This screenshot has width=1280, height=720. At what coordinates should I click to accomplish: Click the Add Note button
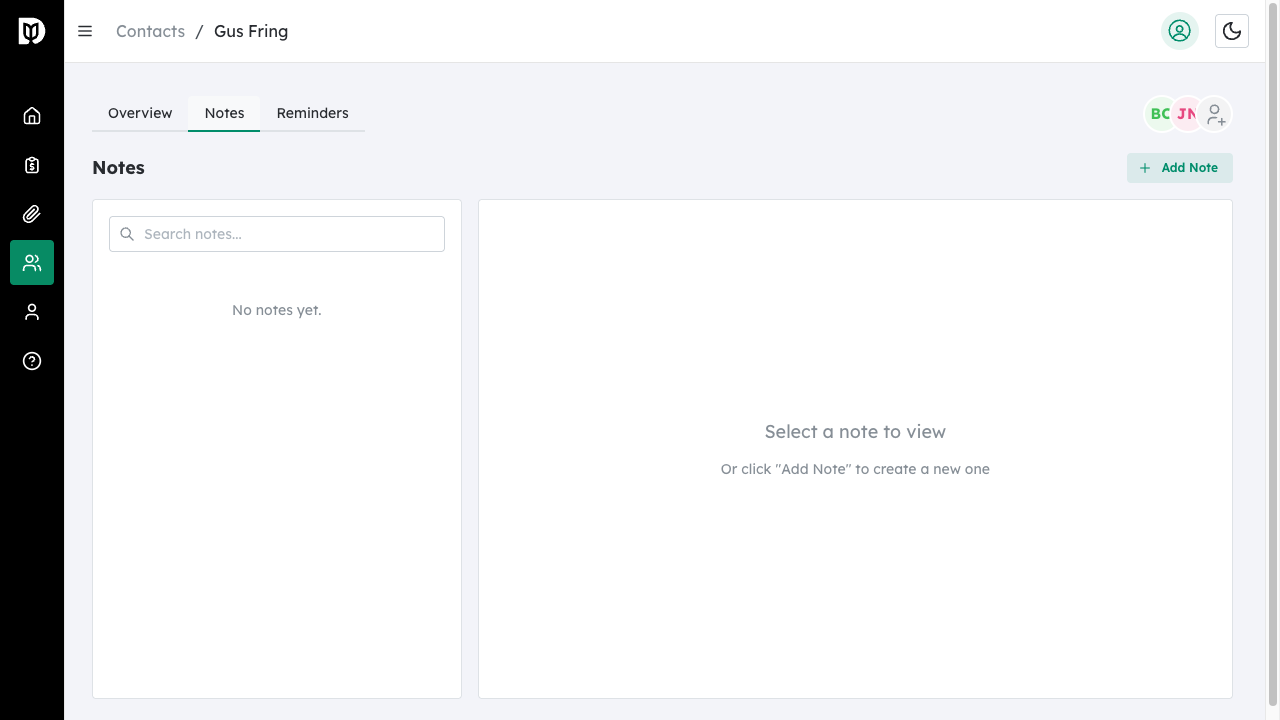[1179, 167]
